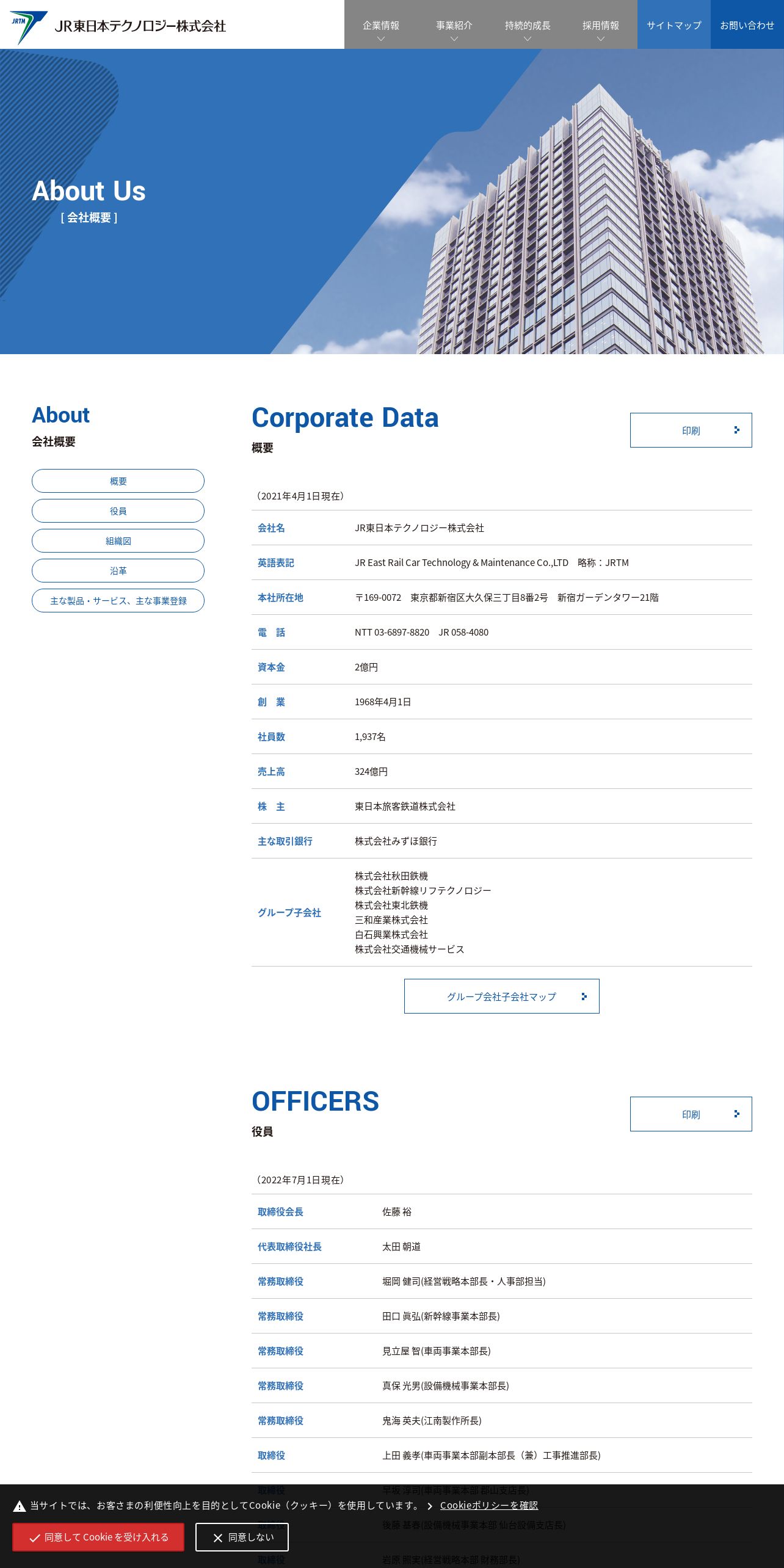Select officer 田口 眞弘 row
Screen dimensions: 784x1568
pyautogui.click(x=502, y=1316)
